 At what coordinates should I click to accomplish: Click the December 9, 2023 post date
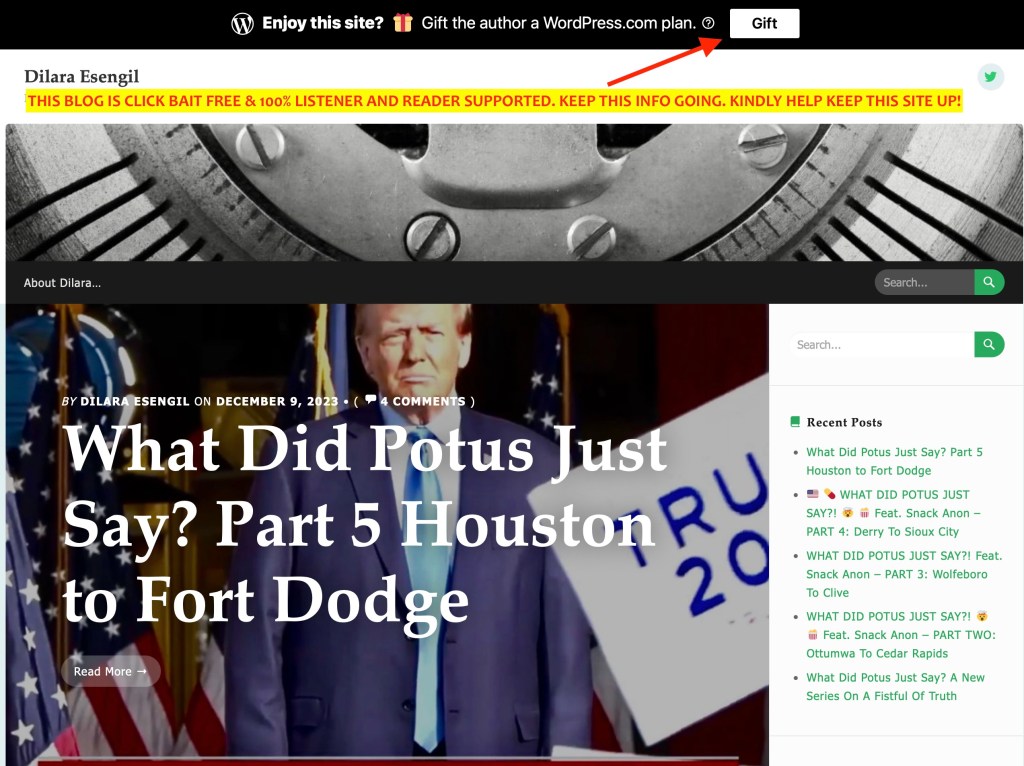tap(277, 401)
